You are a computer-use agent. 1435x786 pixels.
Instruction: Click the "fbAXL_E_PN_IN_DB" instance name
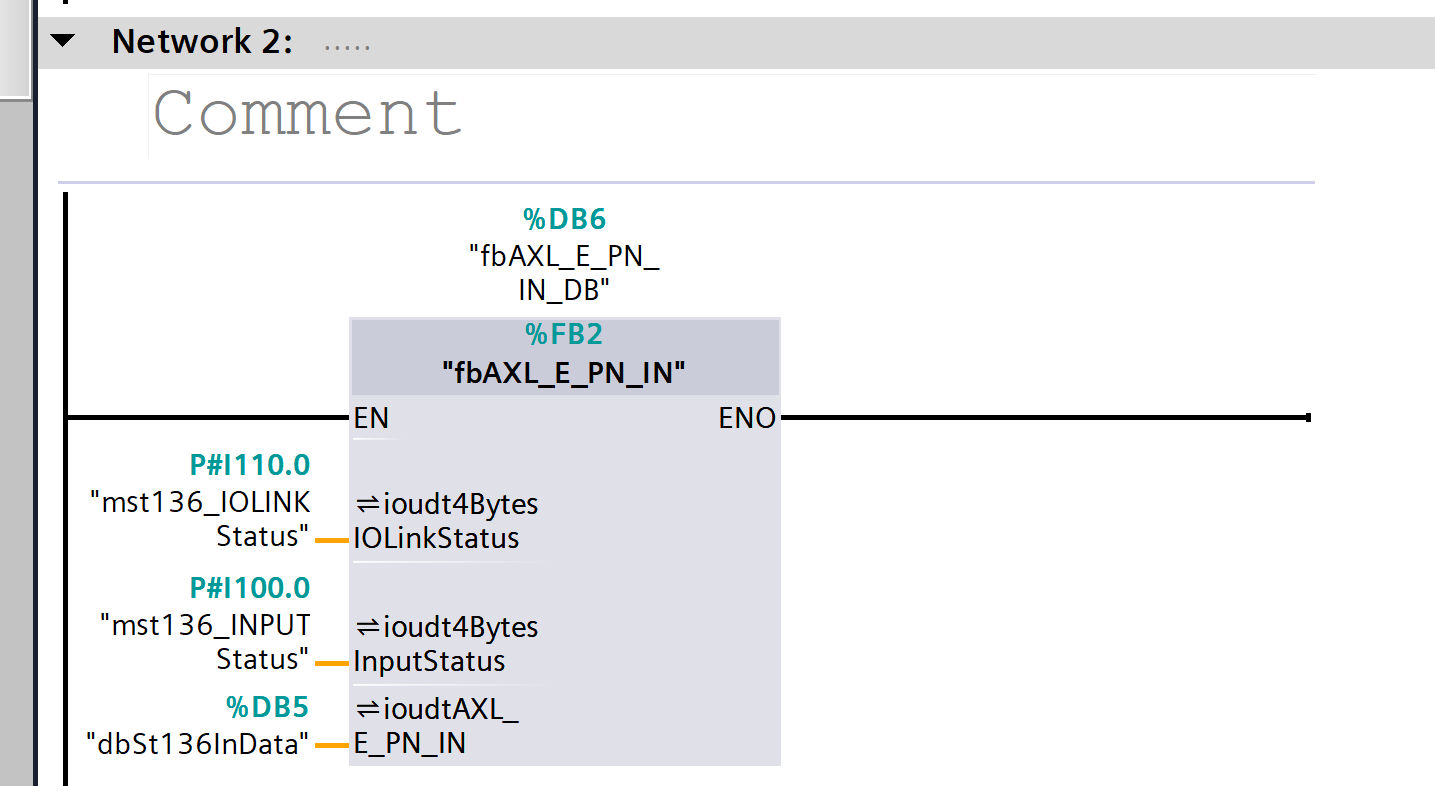click(x=565, y=273)
